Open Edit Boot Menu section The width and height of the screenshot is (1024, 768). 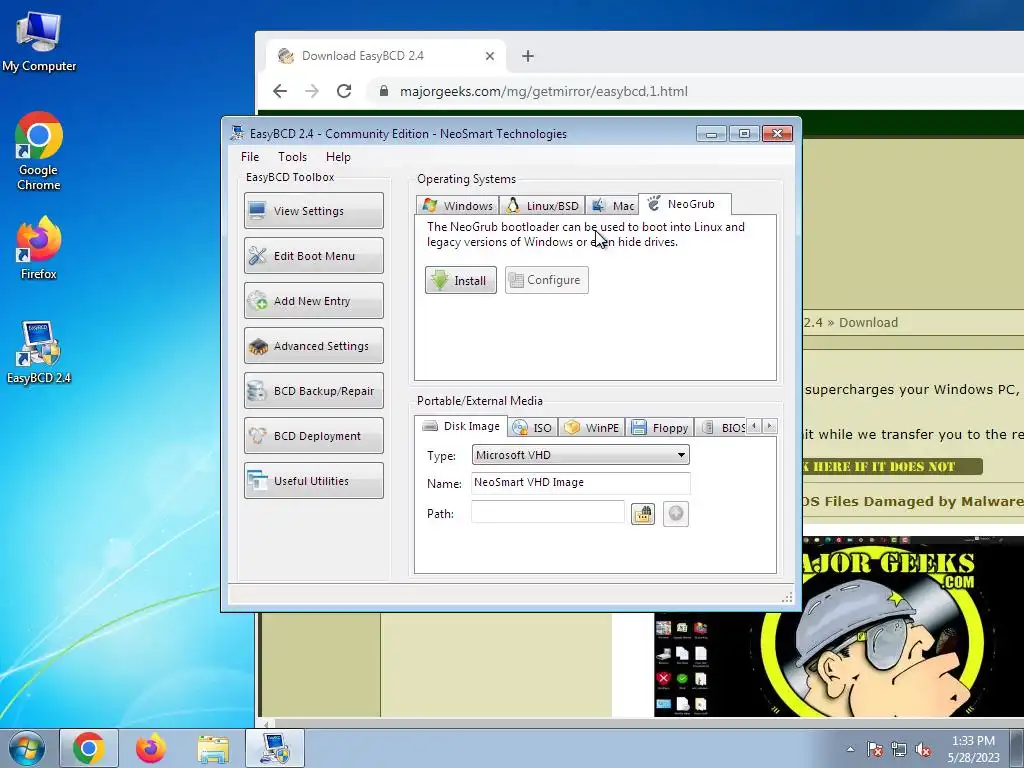[x=313, y=255]
